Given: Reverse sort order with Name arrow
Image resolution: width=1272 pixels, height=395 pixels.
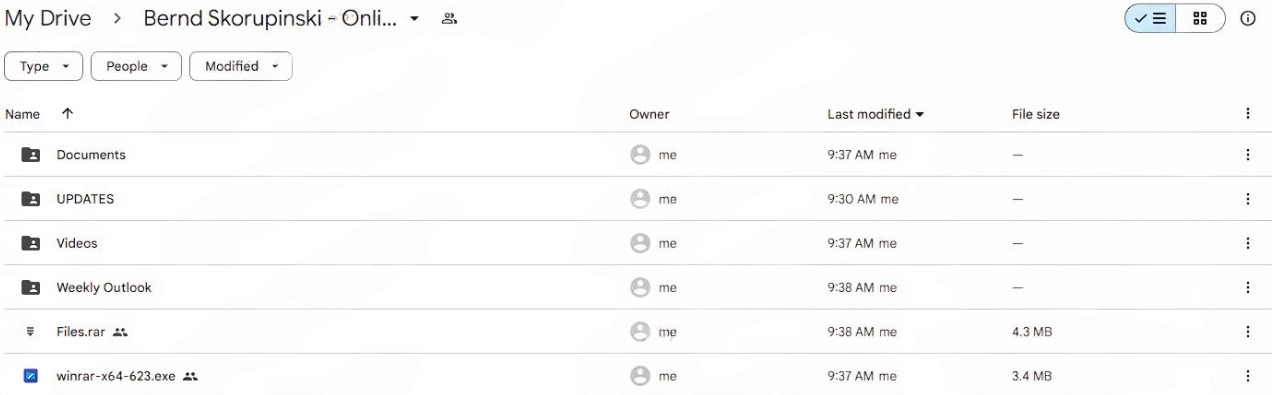Looking at the screenshot, I should click(67, 114).
